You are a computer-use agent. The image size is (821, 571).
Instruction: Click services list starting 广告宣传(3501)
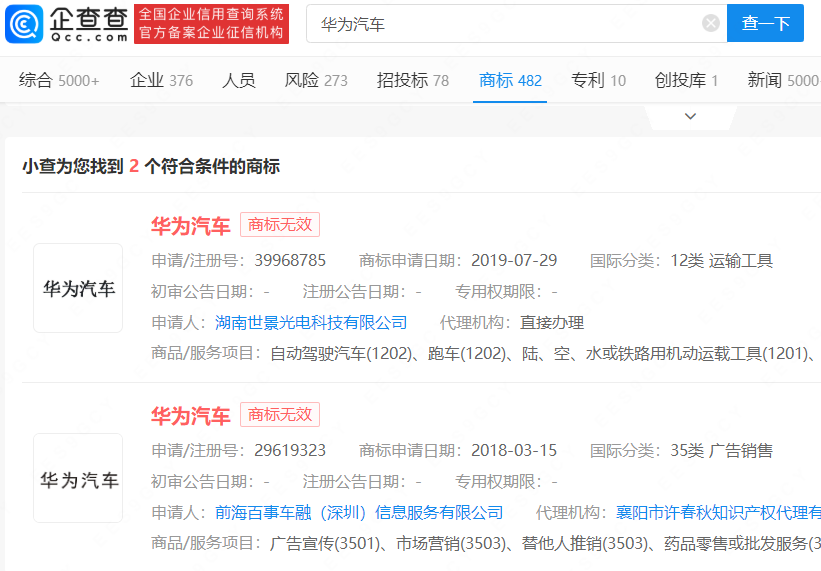coord(545,544)
